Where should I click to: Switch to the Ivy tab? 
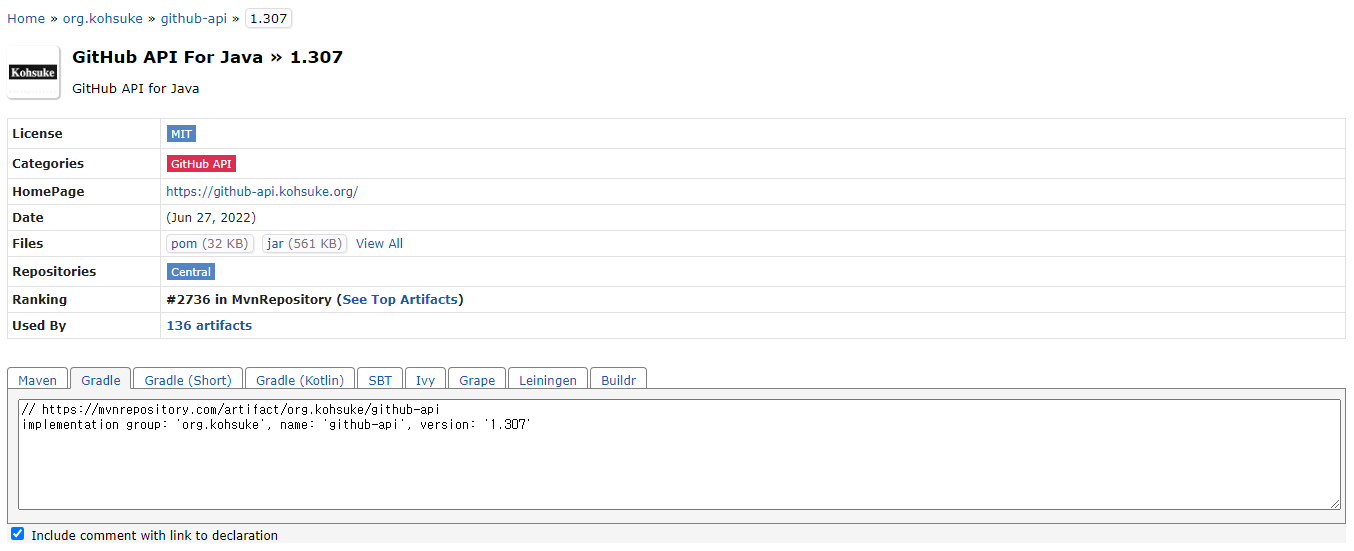[x=426, y=380]
